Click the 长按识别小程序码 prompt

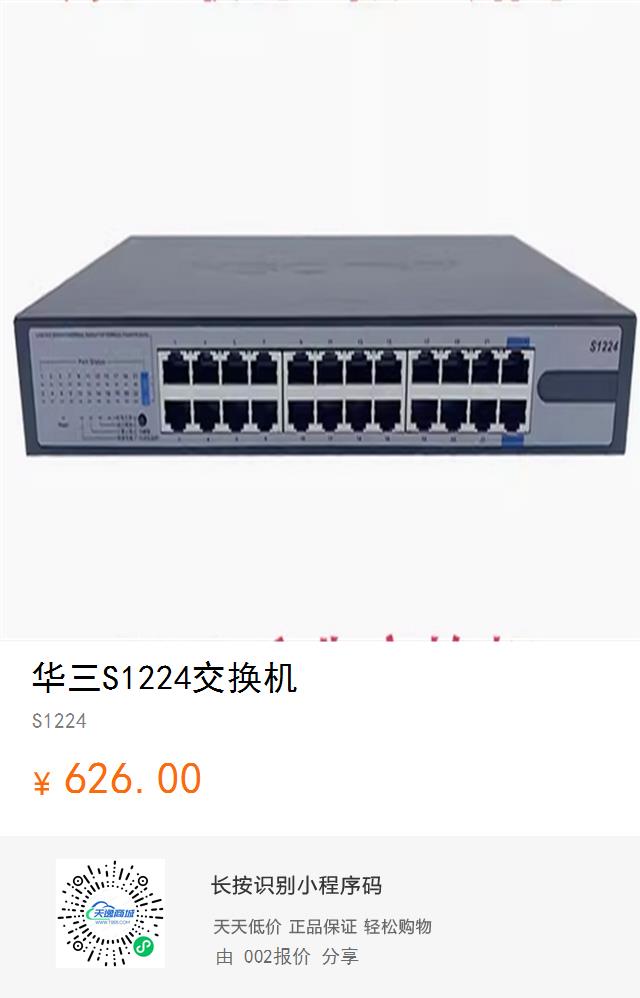coord(296,885)
